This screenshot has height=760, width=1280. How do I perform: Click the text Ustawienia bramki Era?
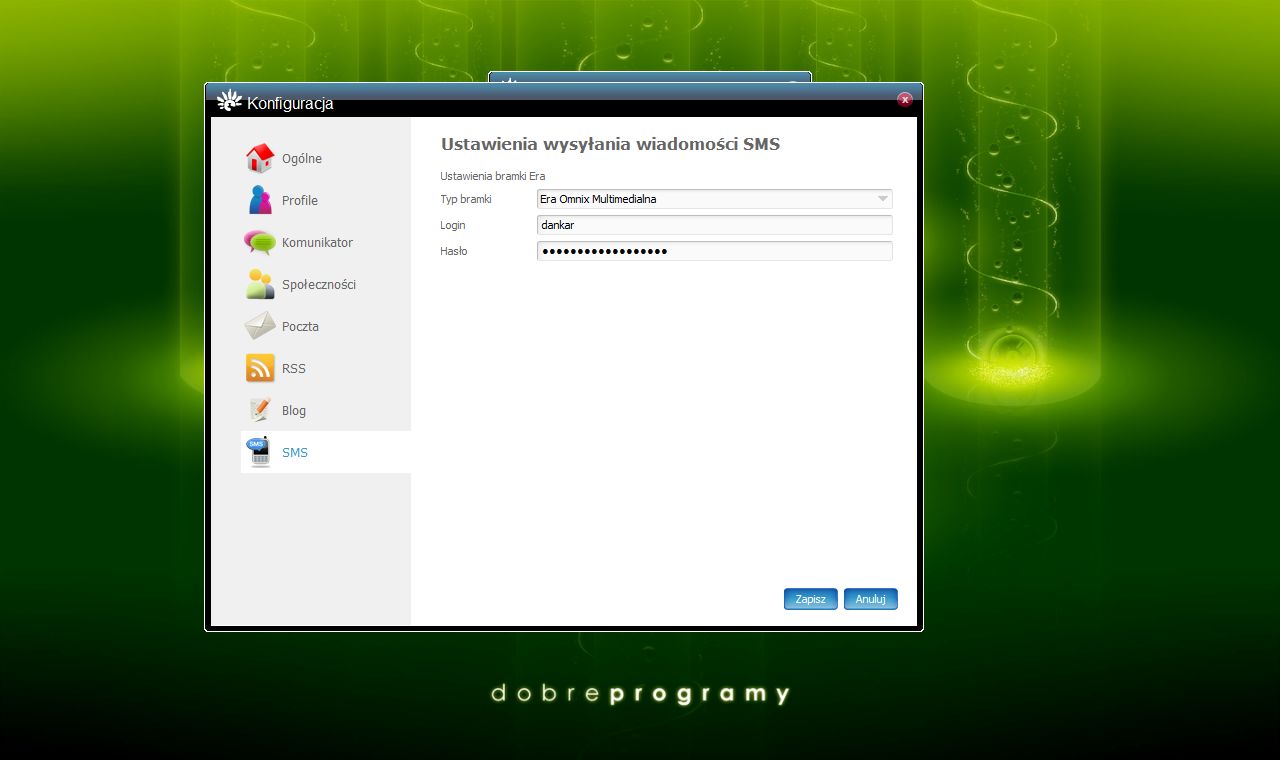[493, 176]
